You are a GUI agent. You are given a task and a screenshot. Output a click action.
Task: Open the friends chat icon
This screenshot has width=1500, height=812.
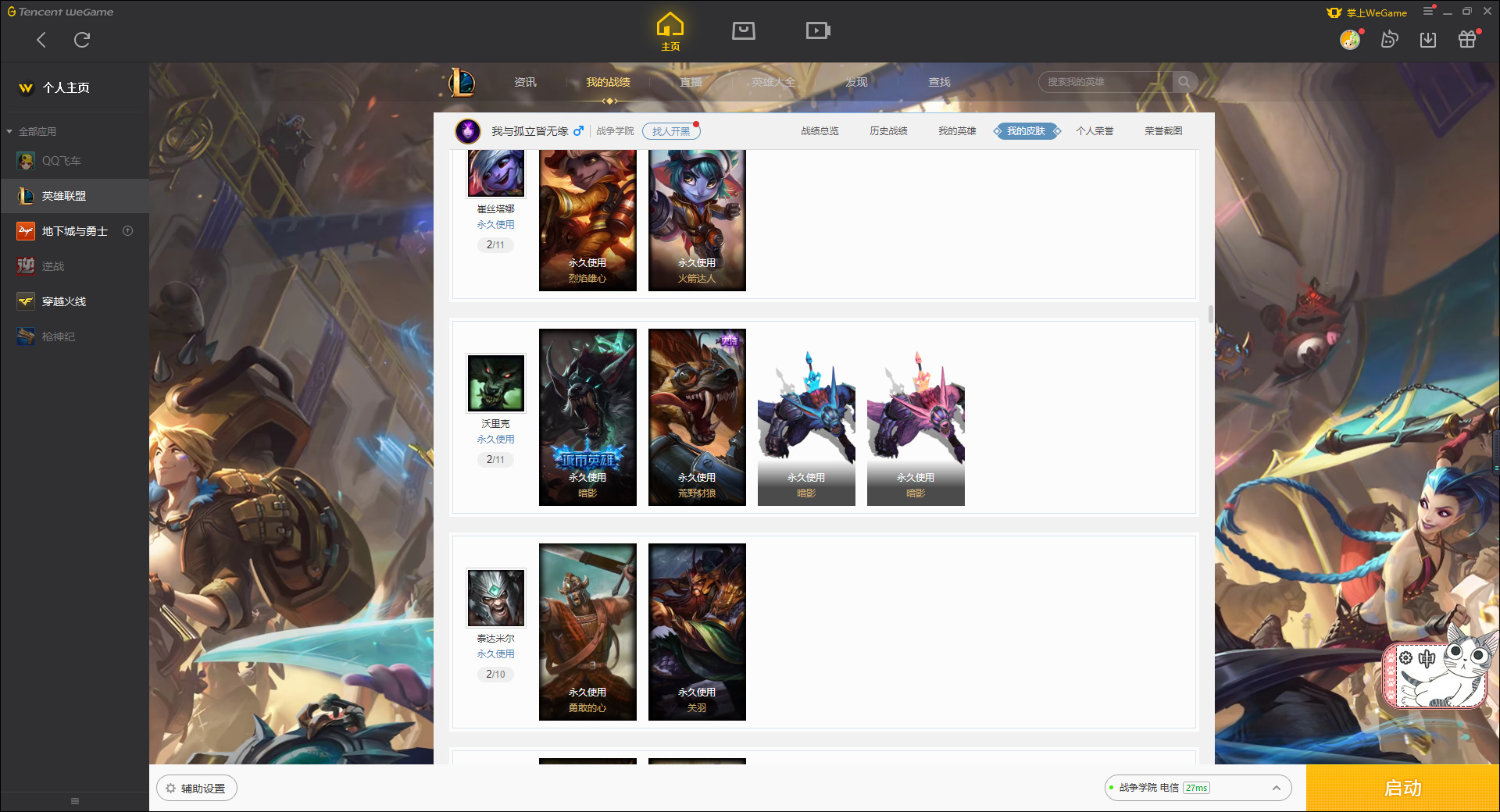(x=1389, y=39)
